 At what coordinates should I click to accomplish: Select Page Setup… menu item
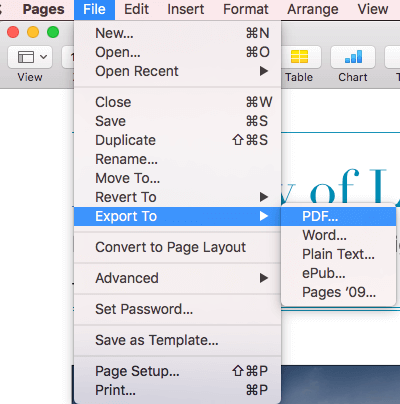point(177,371)
